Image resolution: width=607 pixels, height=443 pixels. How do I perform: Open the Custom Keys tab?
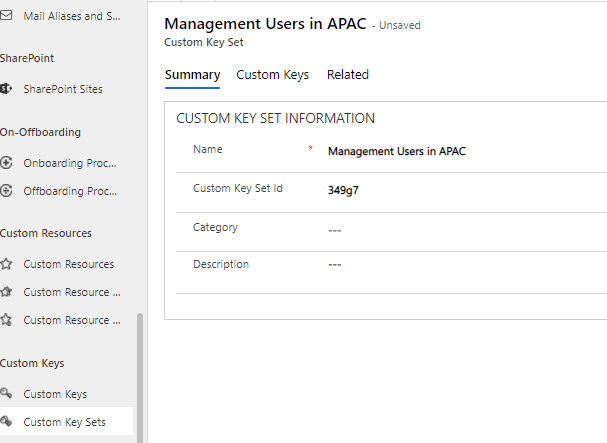pos(272,75)
